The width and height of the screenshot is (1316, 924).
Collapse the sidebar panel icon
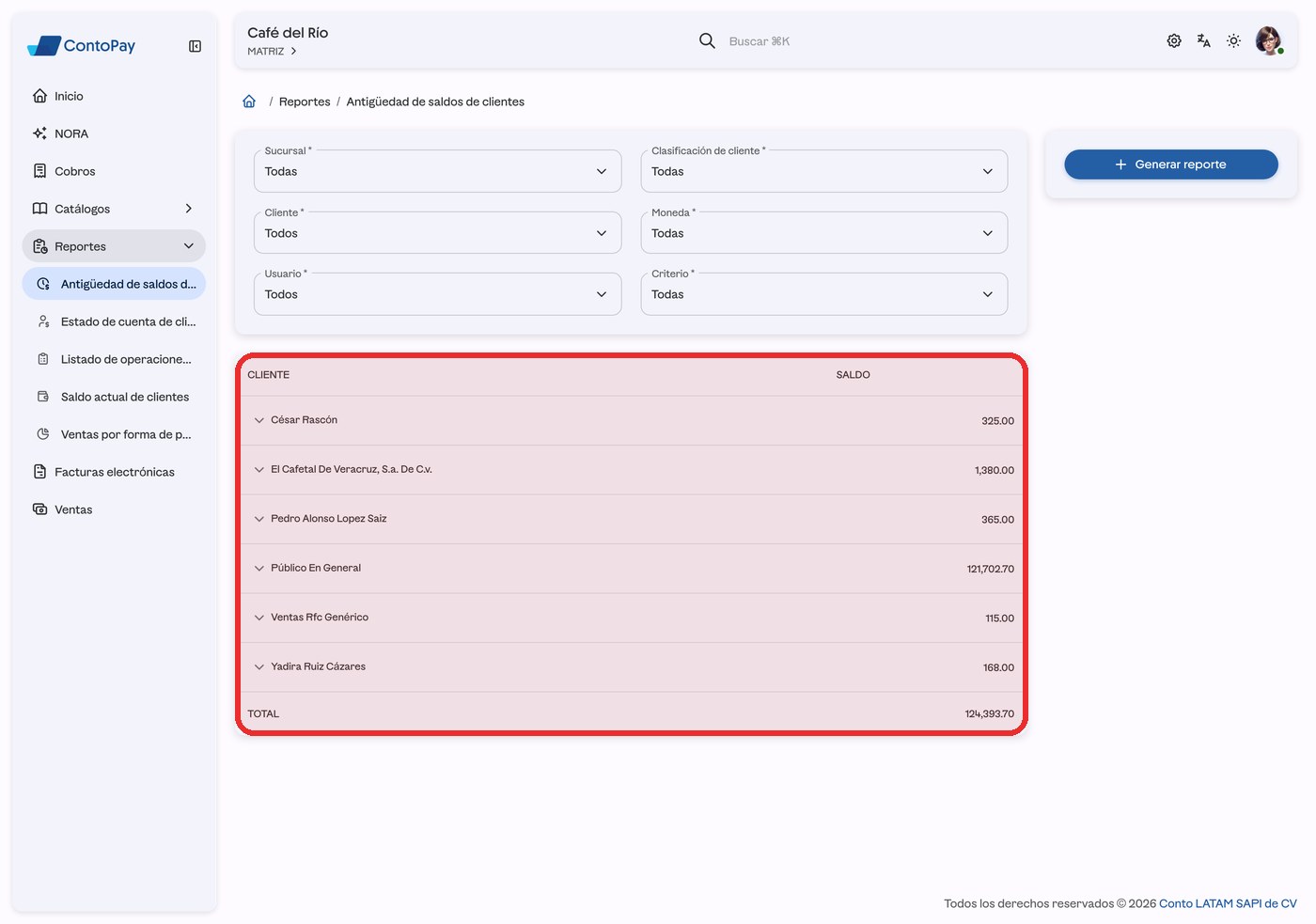(195, 46)
